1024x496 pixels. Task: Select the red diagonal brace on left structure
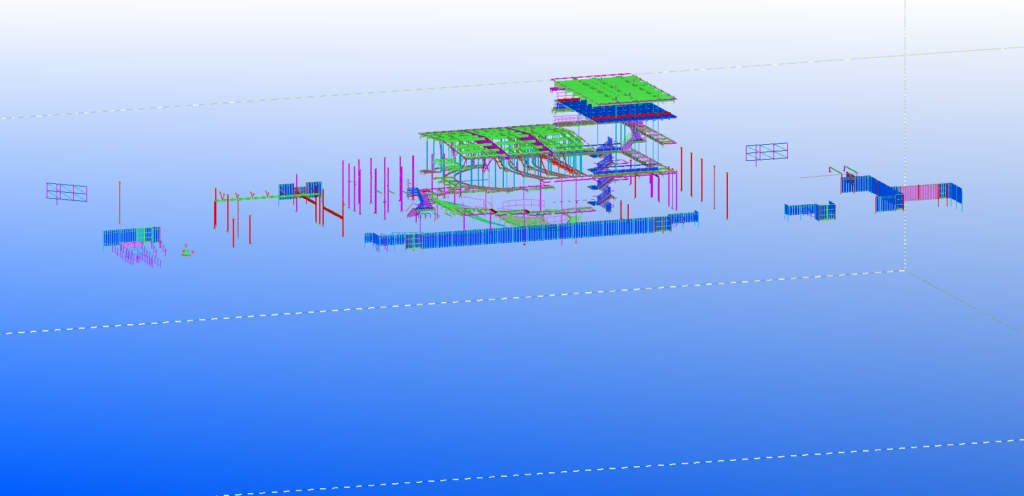point(331,211)
